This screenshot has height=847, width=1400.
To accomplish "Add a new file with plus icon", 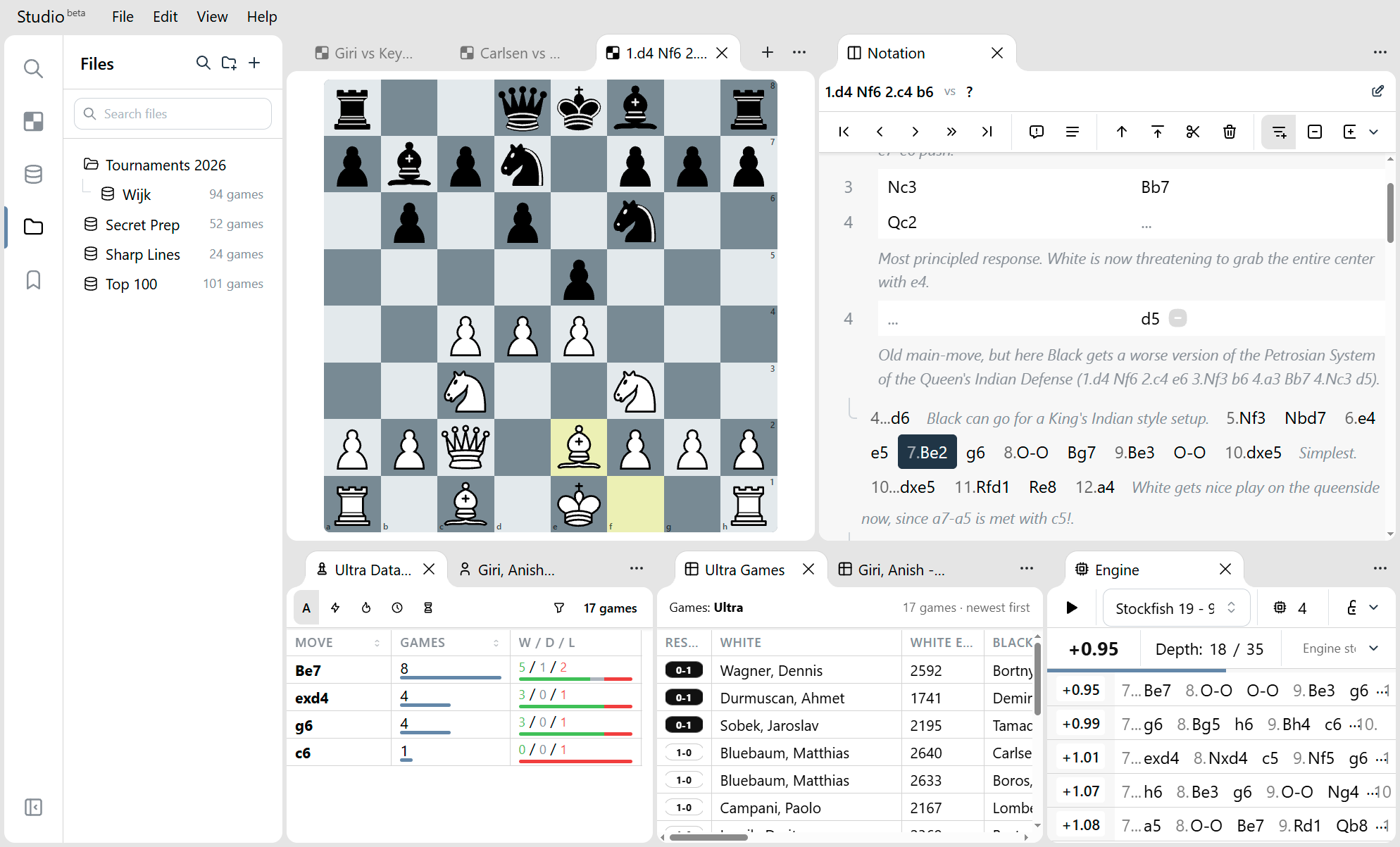I will (x=254, y=63).
